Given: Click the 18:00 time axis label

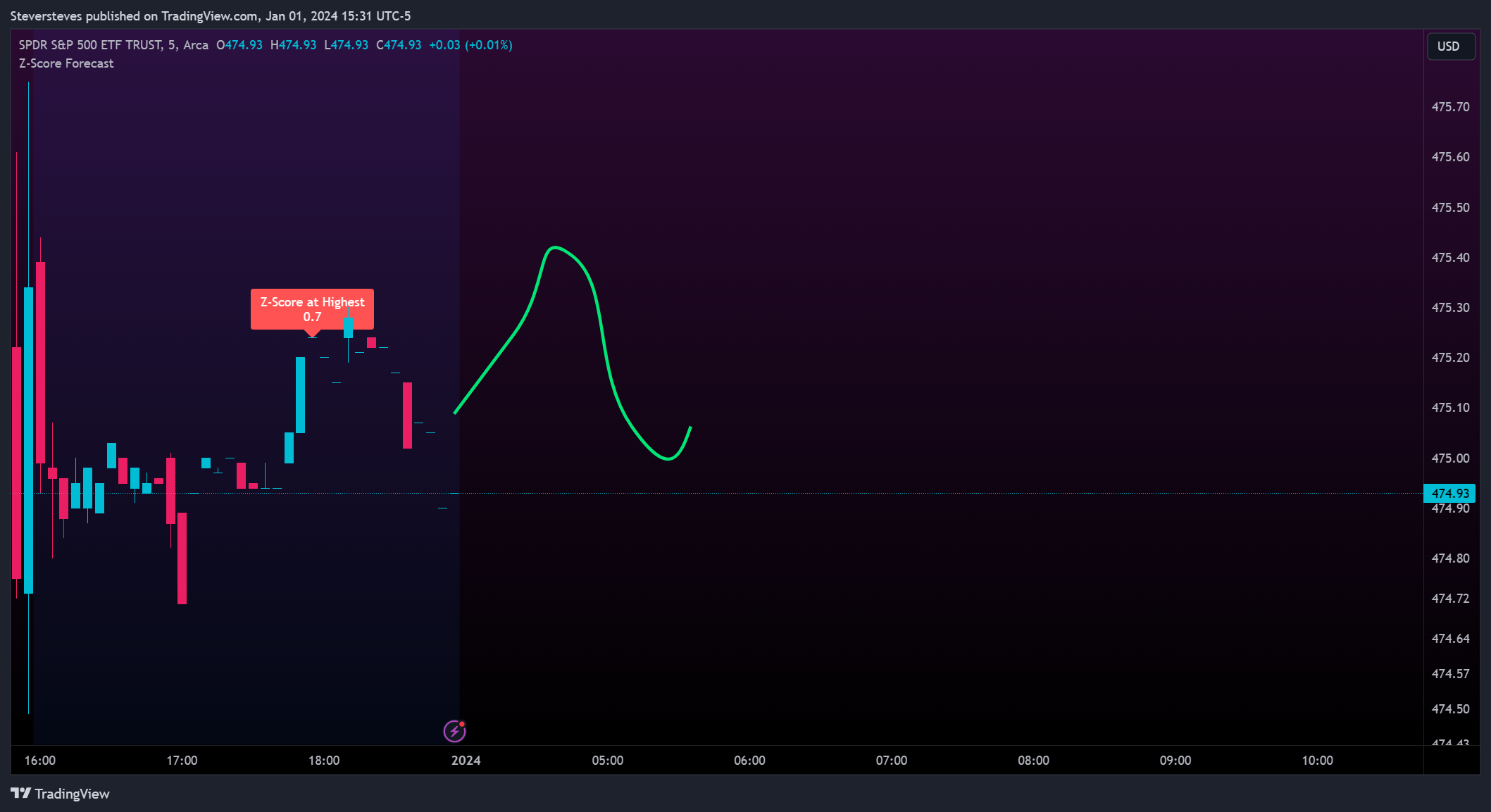Looking at the screenshot, I should (x=324, y=761).
